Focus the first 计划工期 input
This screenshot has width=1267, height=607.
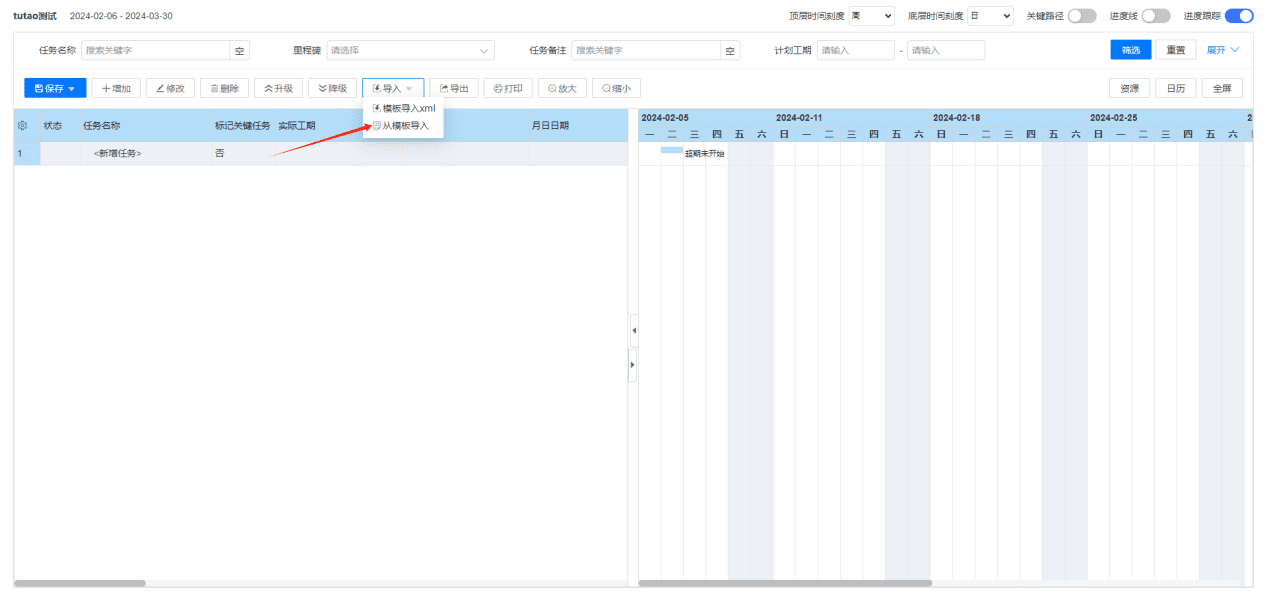856,50
